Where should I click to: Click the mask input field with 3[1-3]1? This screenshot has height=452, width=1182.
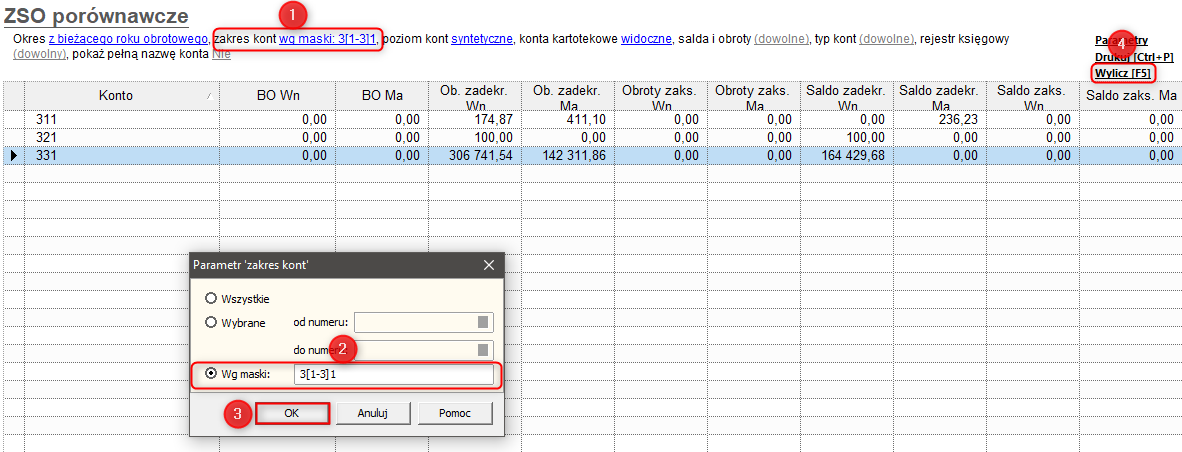[393, 374]
